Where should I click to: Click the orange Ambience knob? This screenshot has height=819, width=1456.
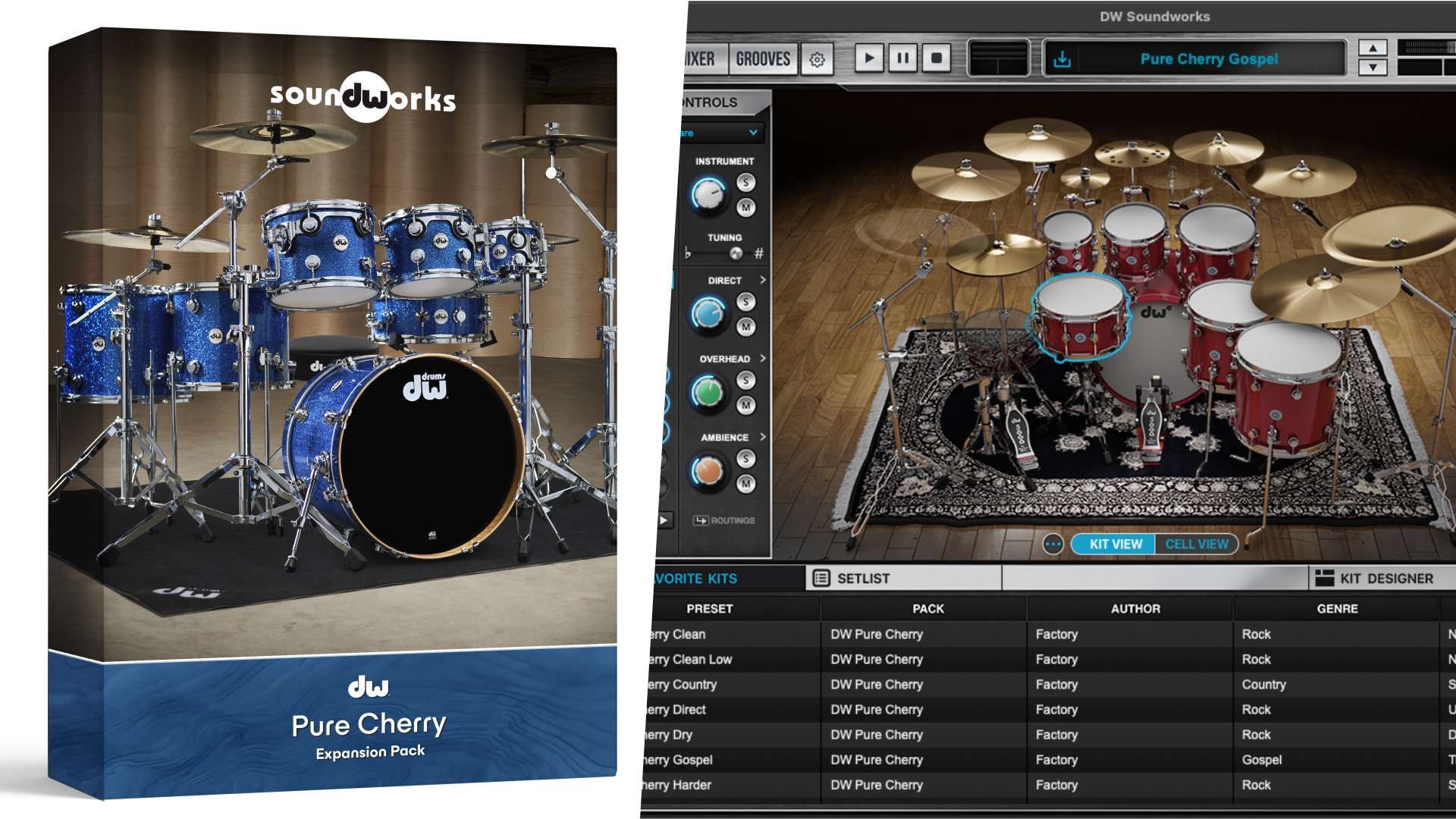pos(708,472)
